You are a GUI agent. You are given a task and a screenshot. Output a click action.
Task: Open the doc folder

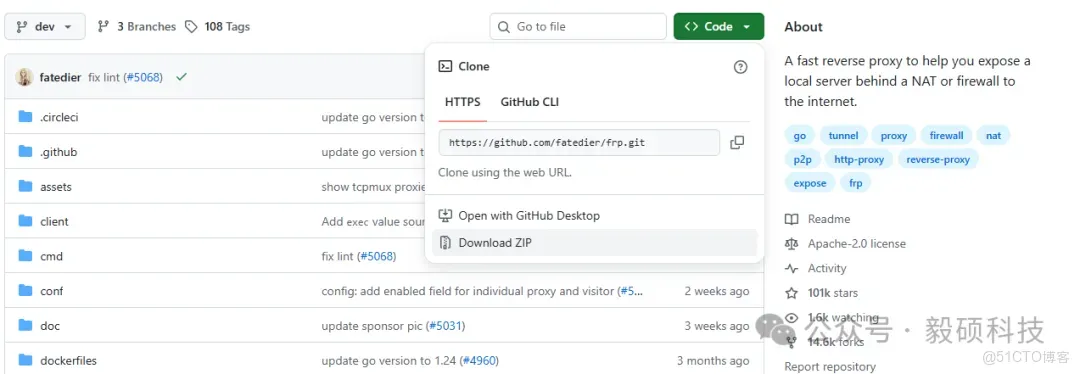50,326
